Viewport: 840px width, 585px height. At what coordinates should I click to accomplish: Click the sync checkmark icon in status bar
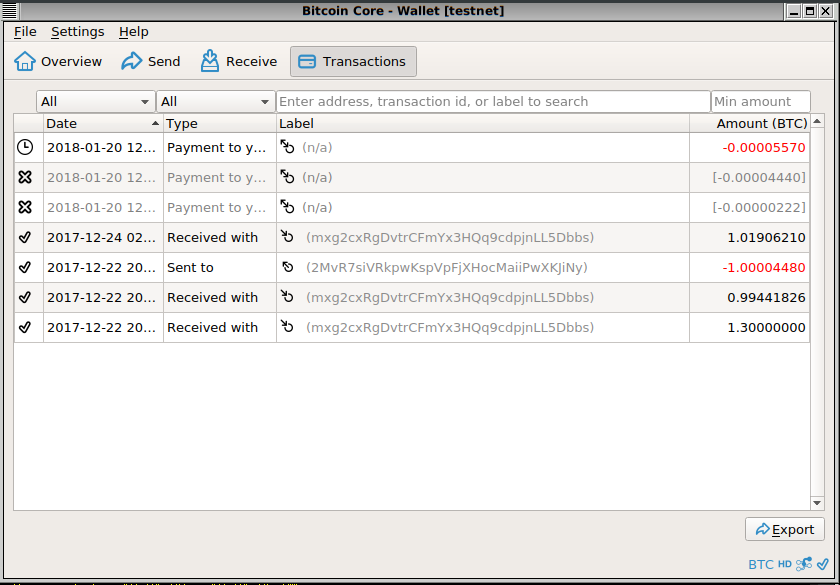coord(823,564)
